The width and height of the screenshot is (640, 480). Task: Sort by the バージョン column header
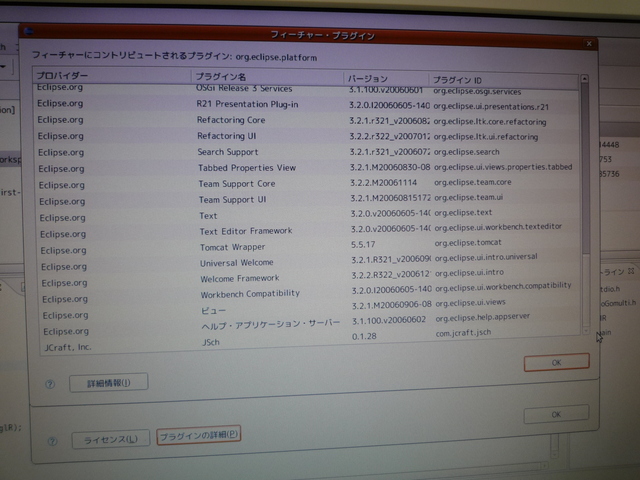(x=386, y=79)
